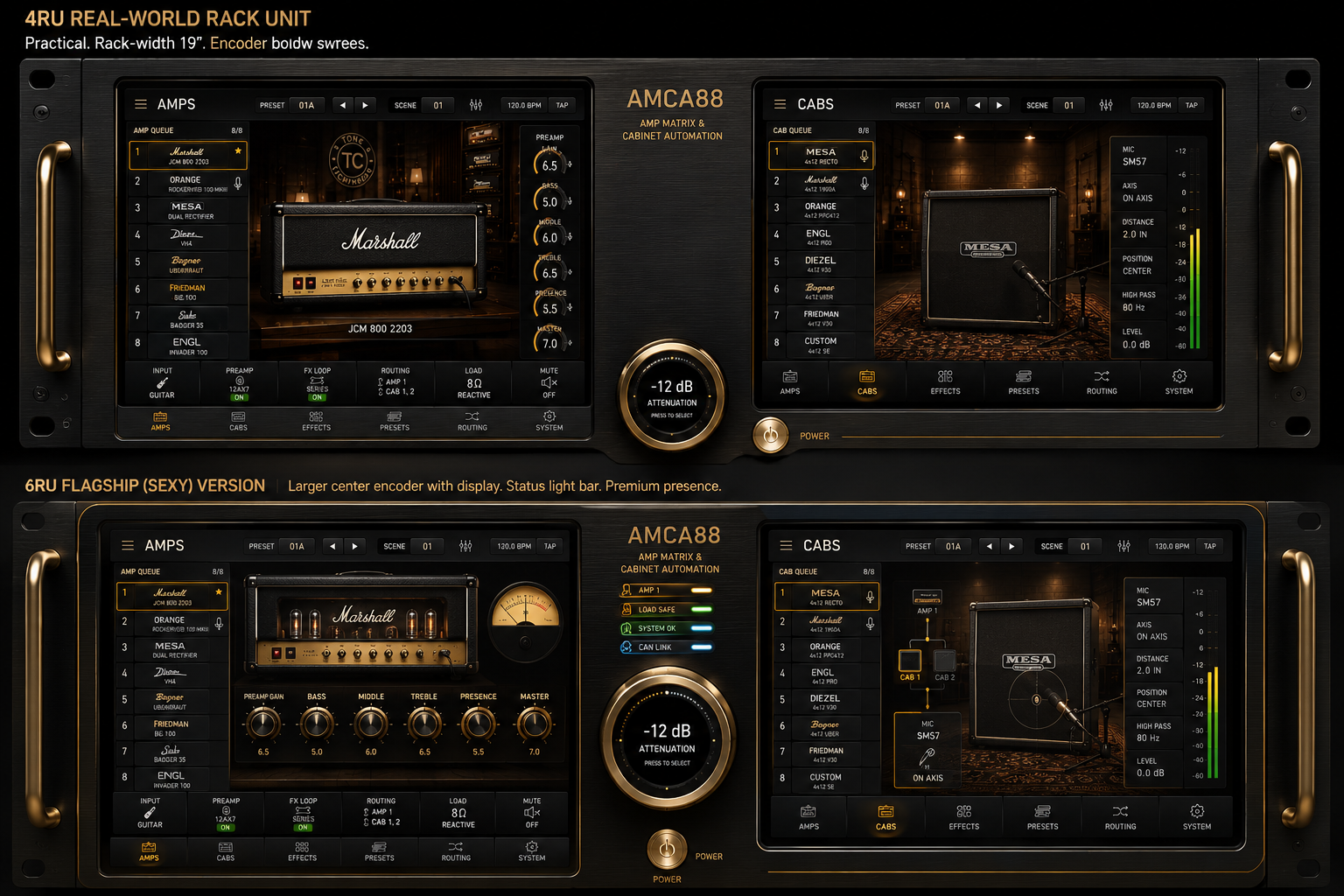
Task: Click TAP tempo on 4RU CABS screen
Action: click(1192, 105)
